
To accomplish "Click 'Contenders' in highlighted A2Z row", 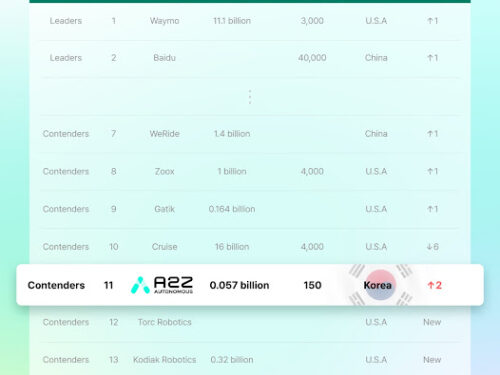I will coord(56,285).
